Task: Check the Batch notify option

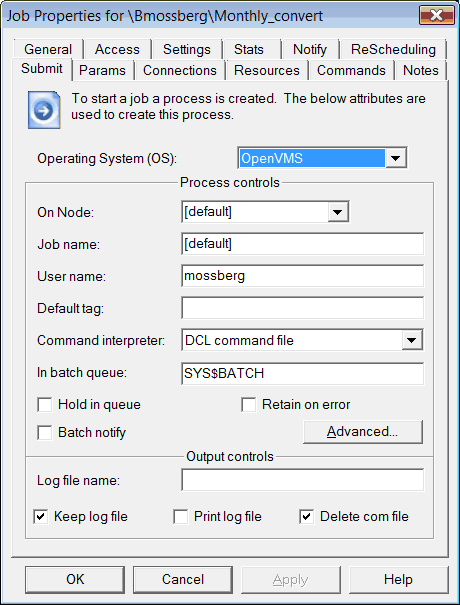Action: (x=45, y=433)
